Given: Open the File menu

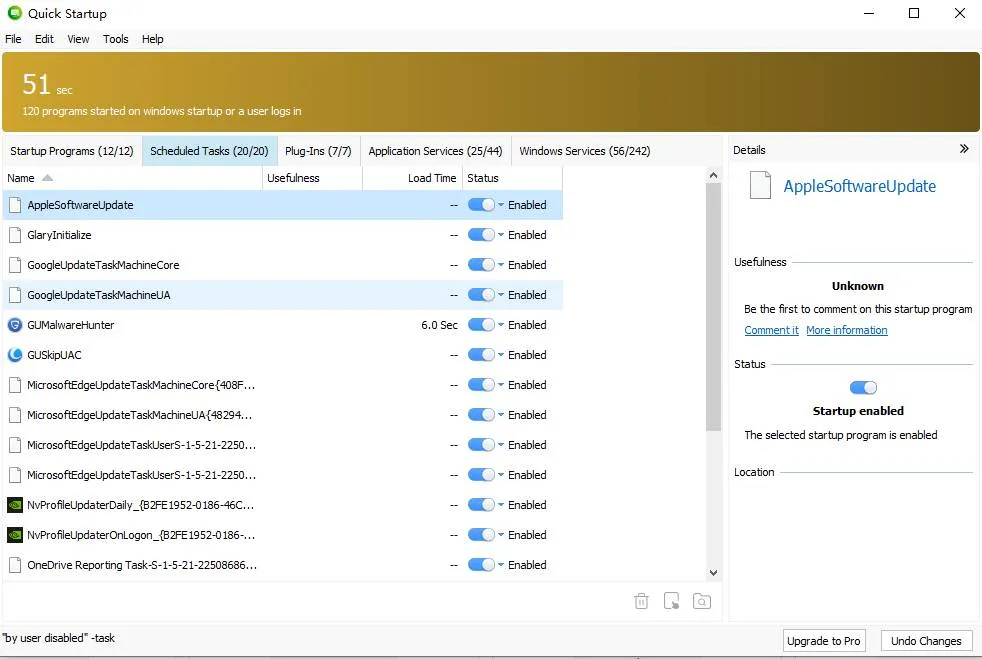Looking at the screenshot, I should click(13, 39).
